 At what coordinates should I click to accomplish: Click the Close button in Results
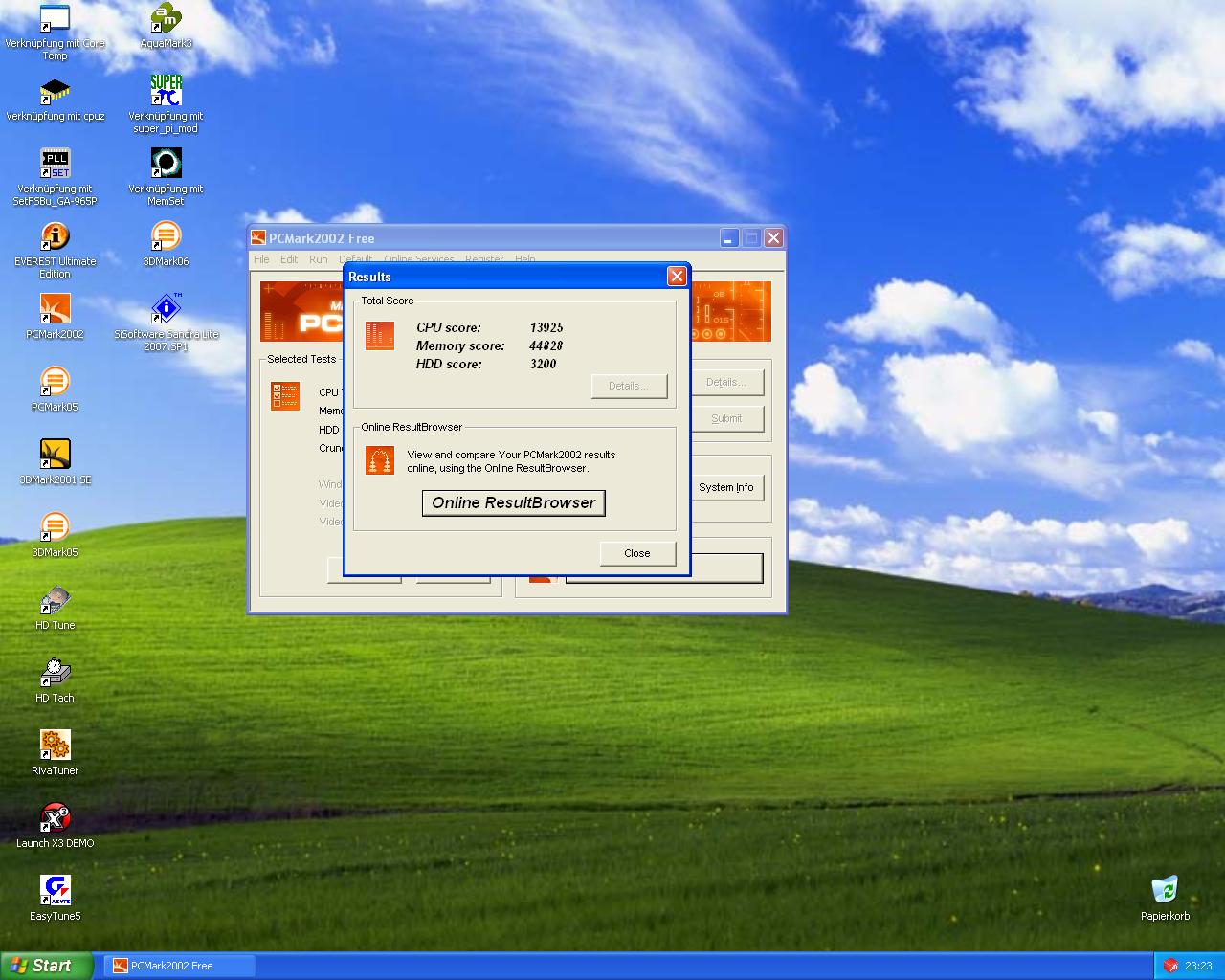(x=636, y=553)
